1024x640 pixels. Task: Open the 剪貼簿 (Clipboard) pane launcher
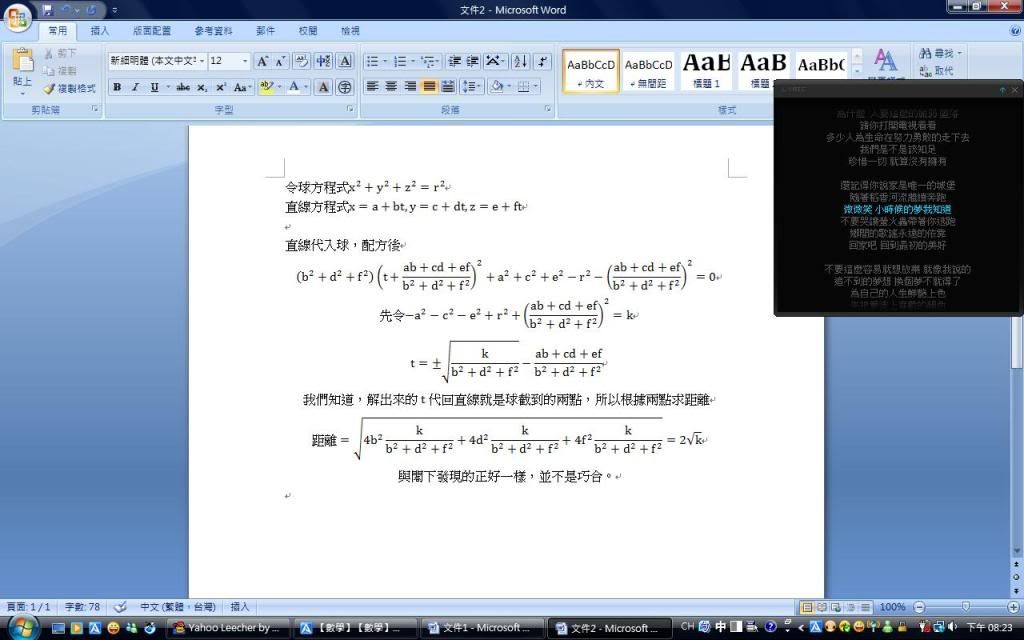(x=95, y=109)
